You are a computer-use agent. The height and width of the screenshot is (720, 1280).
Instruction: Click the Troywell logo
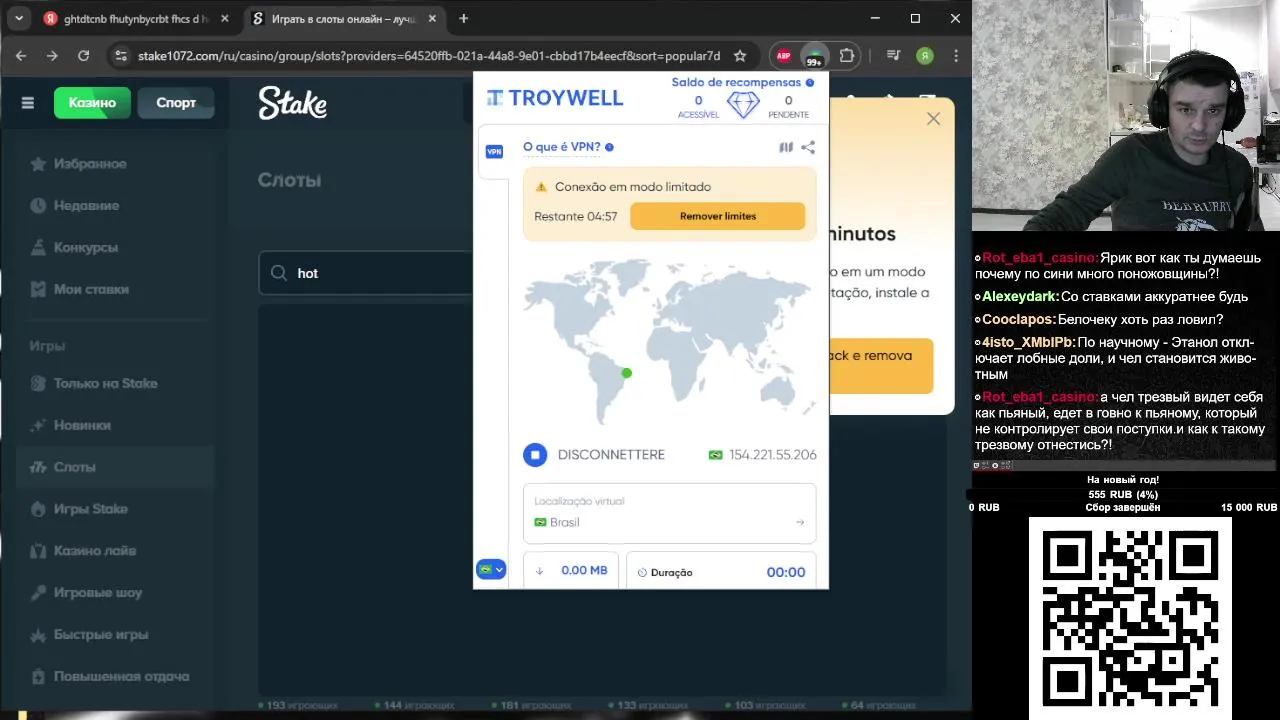coord(554,98)
